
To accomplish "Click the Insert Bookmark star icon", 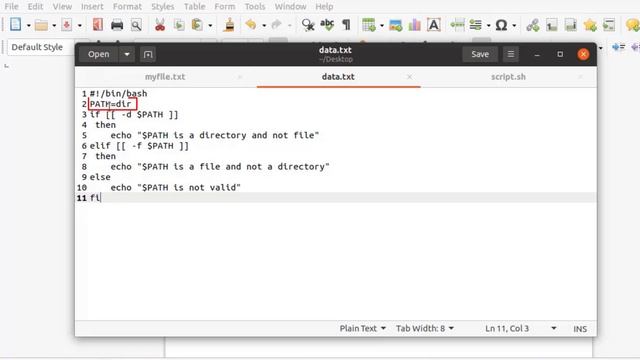I will 590,25.
